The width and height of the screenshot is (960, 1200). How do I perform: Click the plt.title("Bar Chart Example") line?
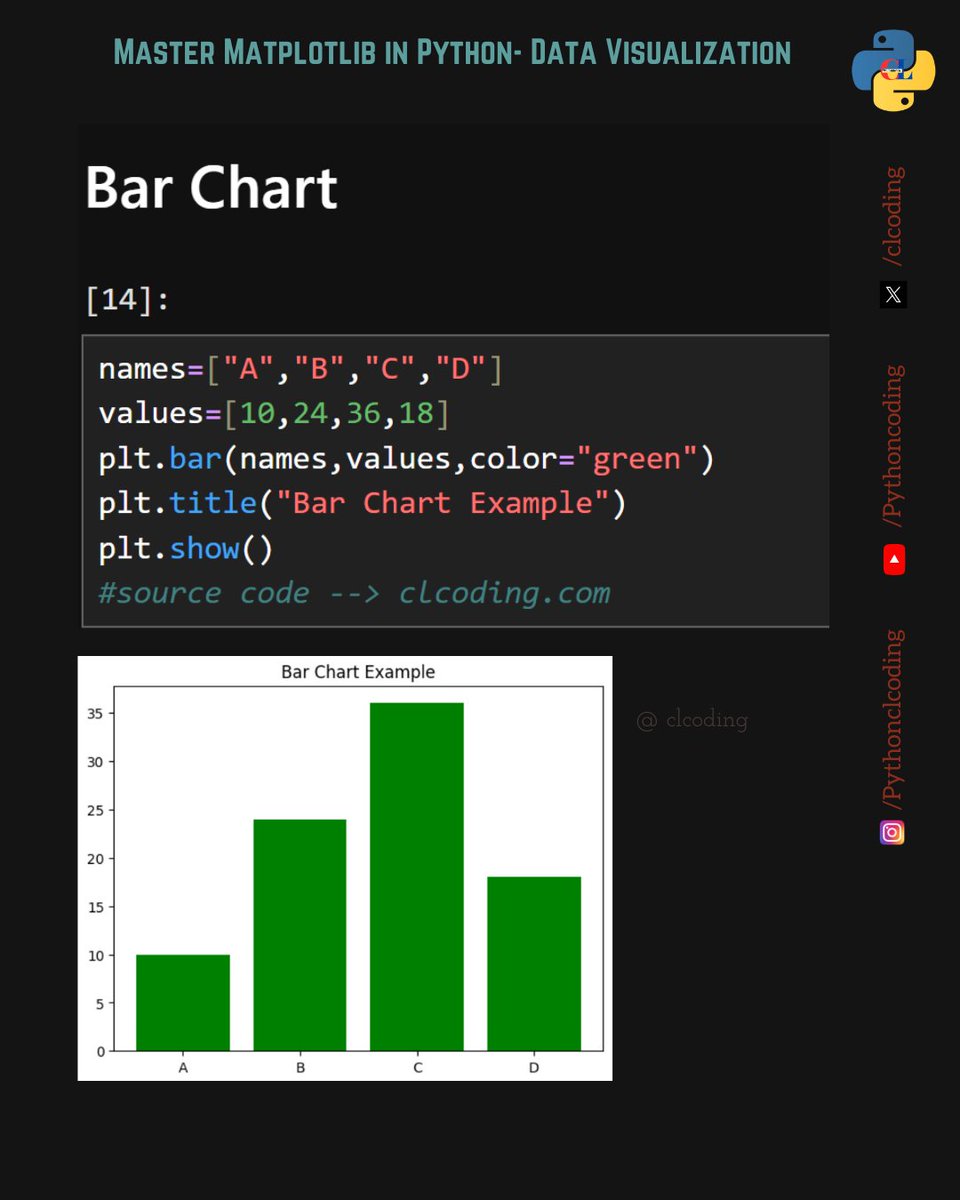(x=362, y=502)
